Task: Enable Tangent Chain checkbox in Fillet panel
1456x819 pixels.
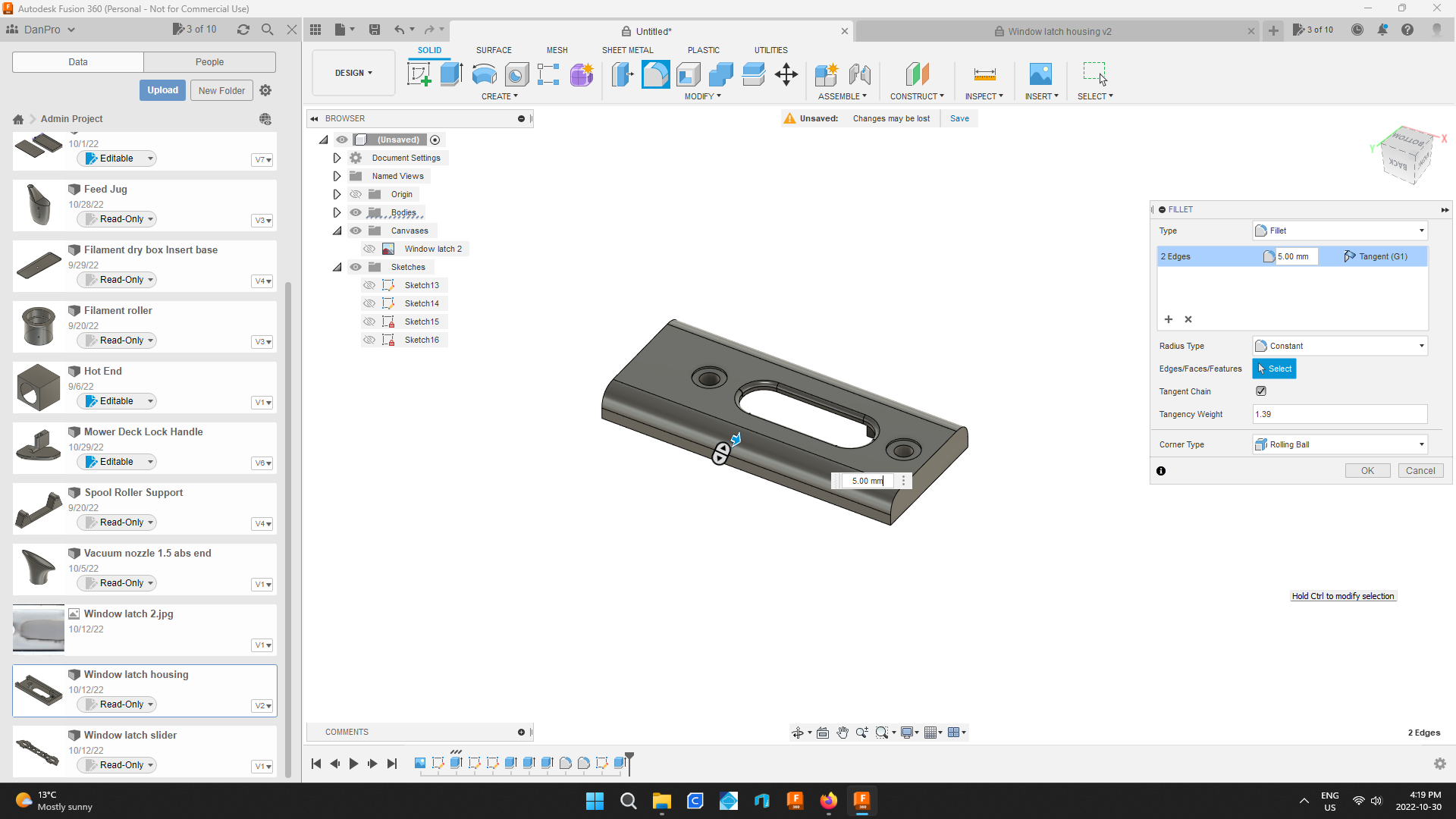Action: tap(1262, 391)
